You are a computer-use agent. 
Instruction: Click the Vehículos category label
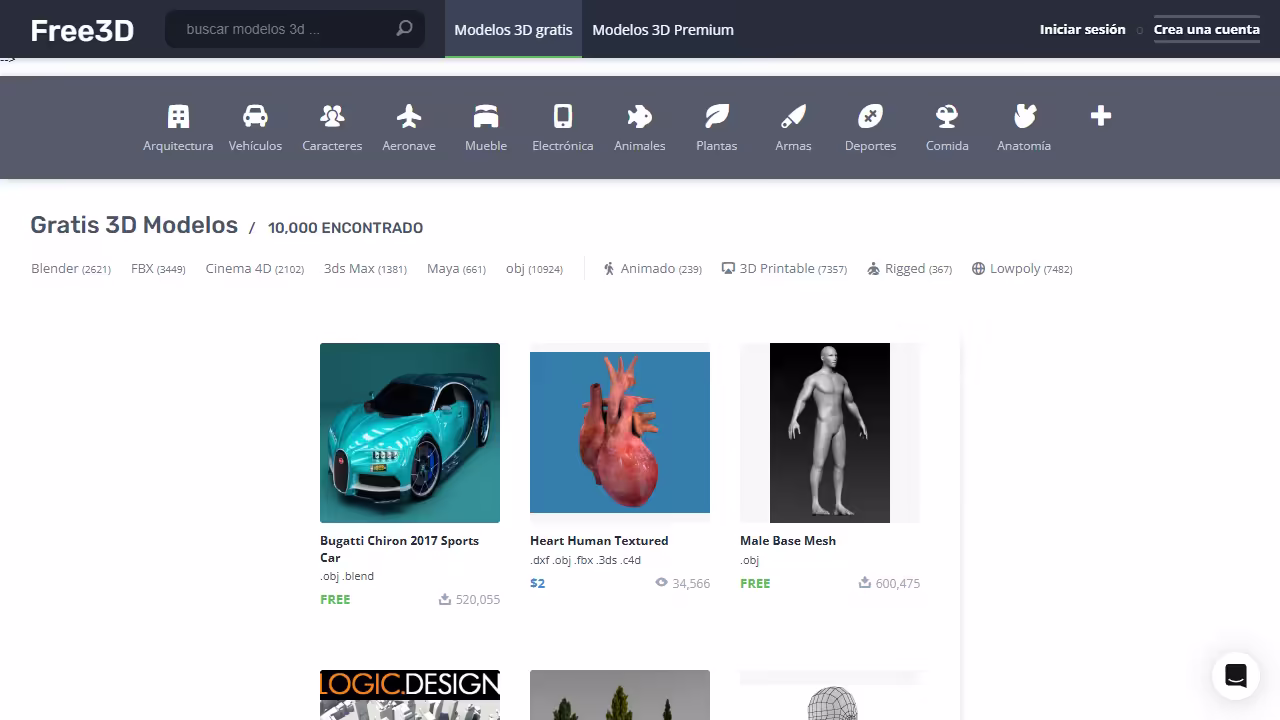255,145
